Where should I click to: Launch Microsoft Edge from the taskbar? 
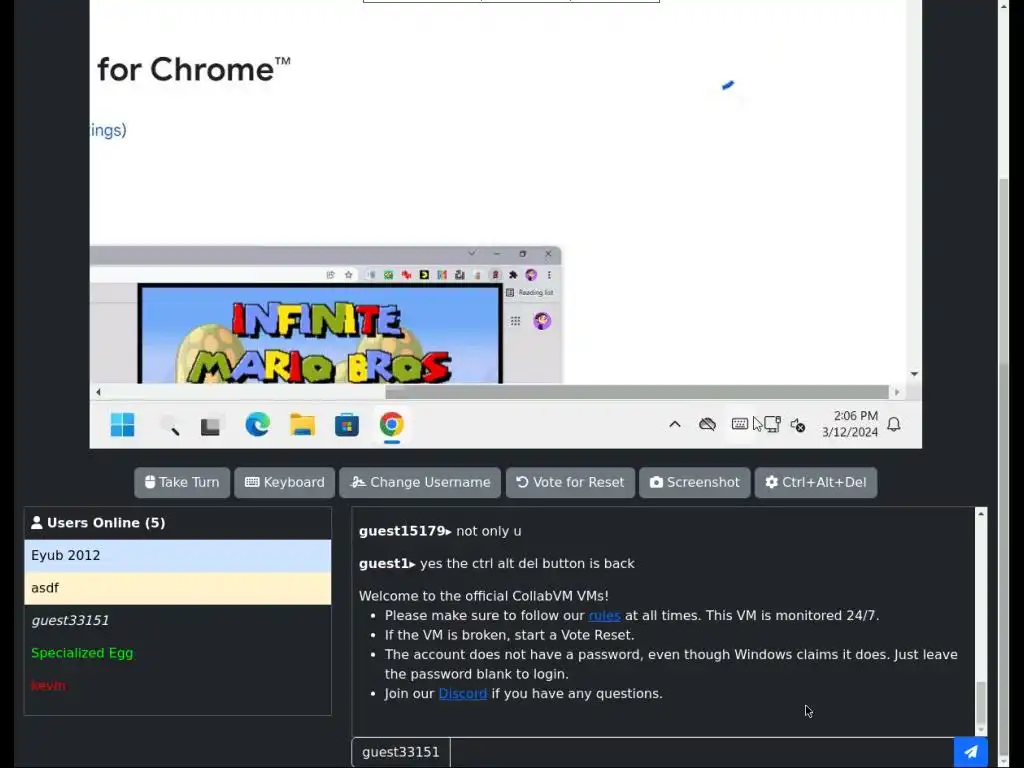coord(257,425)
